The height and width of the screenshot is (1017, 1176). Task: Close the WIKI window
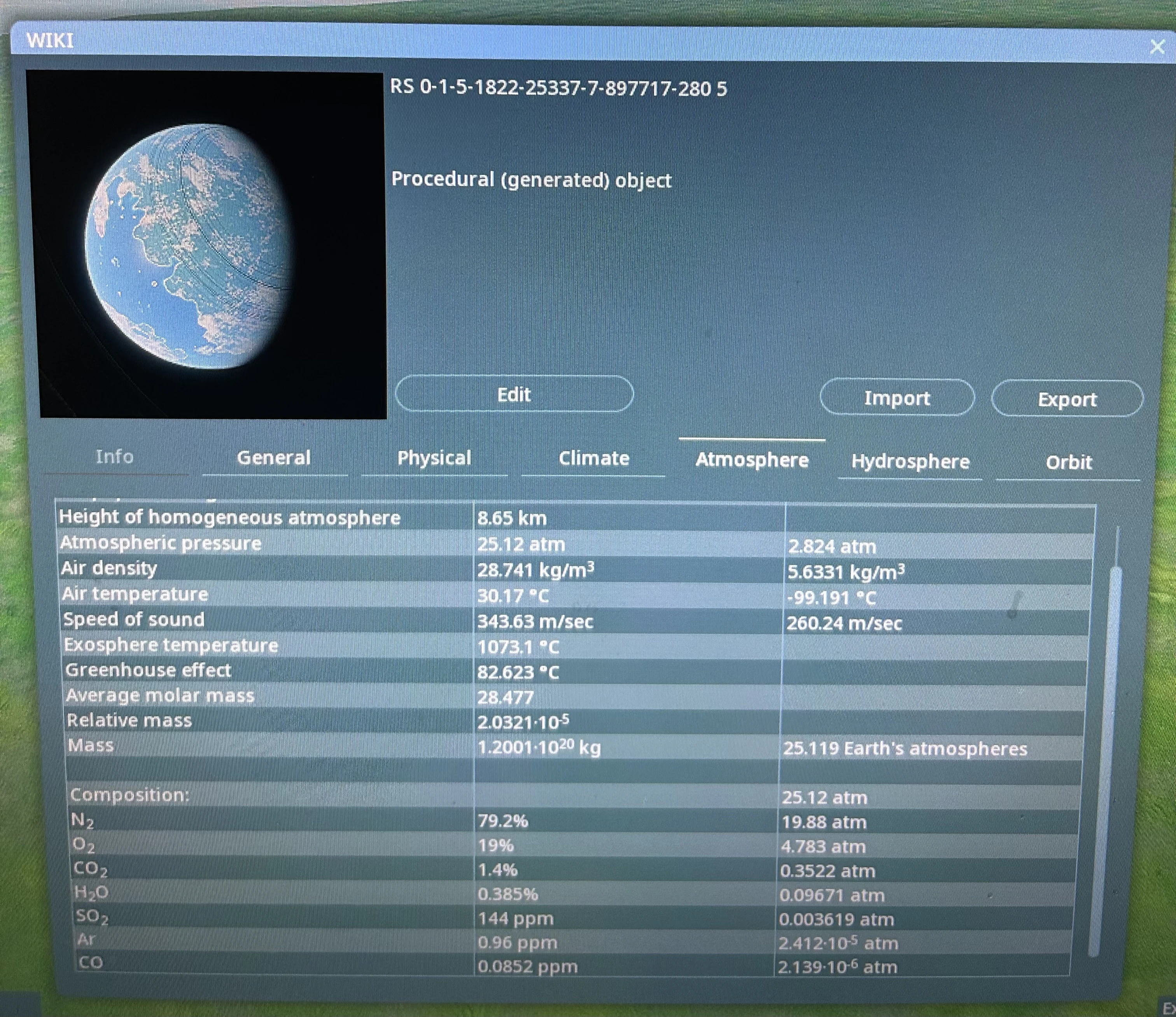[x=1156, y=47]
